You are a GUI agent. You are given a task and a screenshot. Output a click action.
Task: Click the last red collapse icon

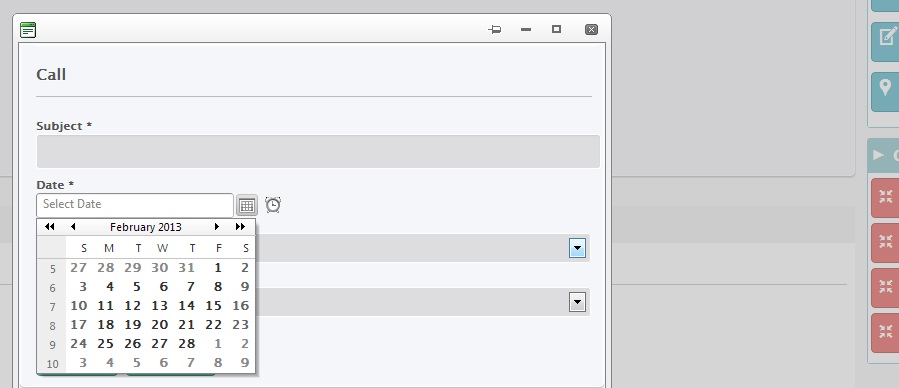pos(885,332)
